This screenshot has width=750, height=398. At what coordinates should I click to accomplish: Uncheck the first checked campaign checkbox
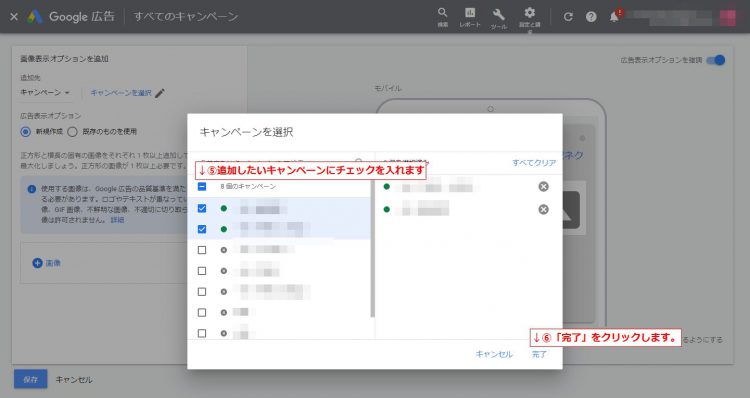[202, 209]
